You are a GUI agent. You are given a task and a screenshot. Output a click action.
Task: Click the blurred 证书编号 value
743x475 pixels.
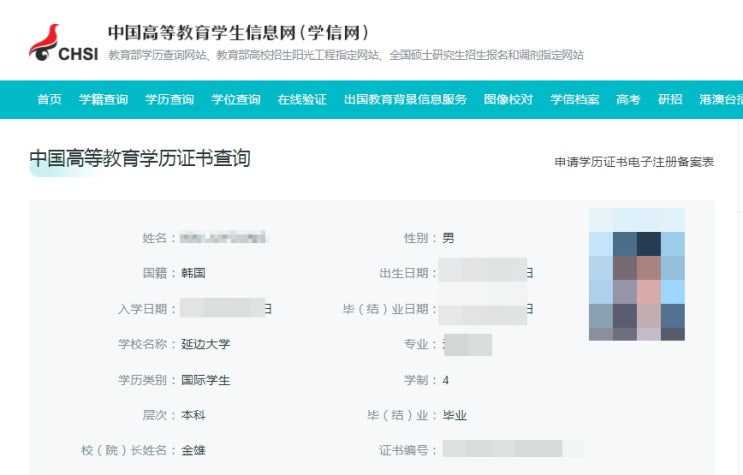514,448
